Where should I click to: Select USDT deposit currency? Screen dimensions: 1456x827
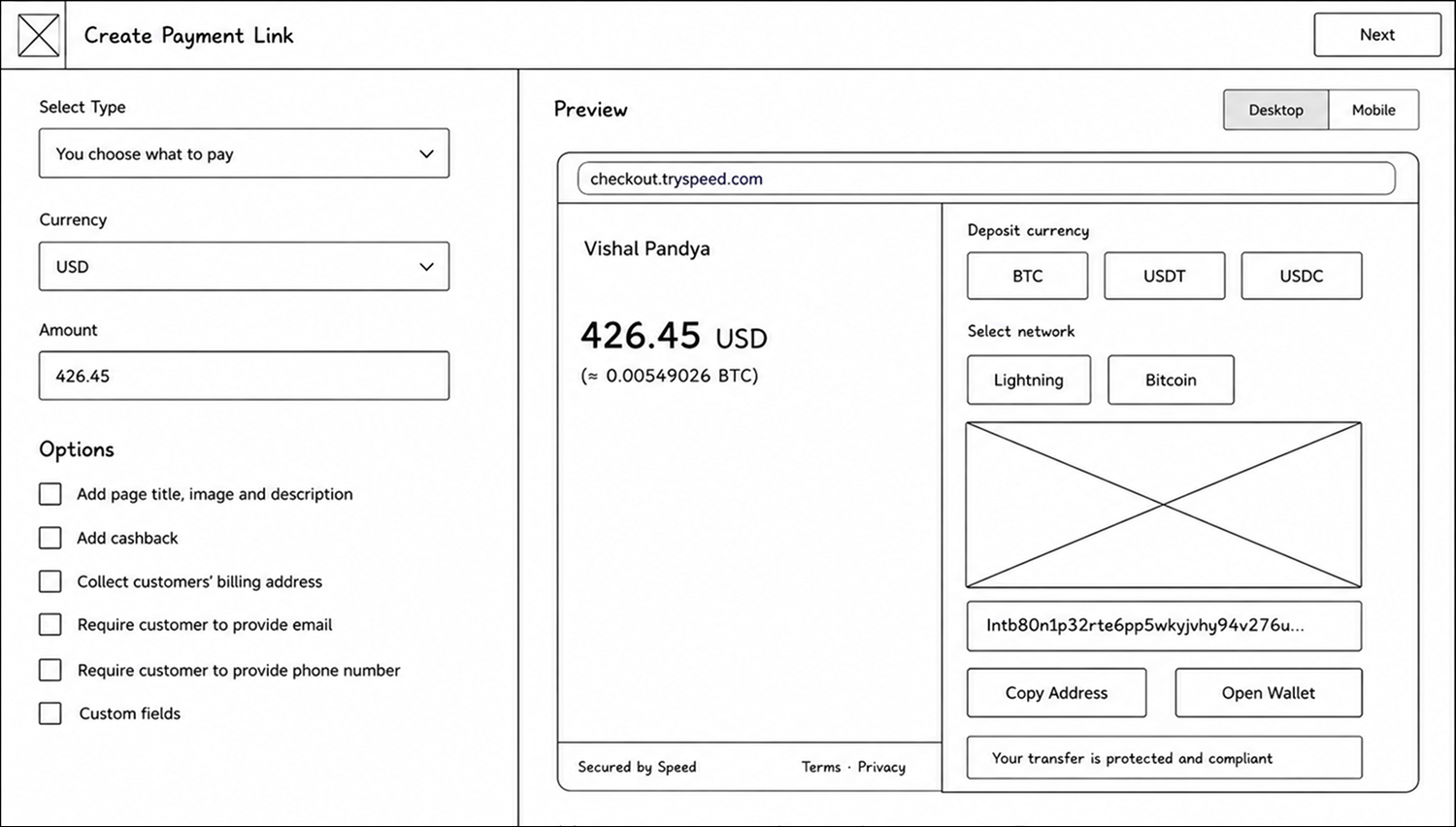coord(1165,276)
